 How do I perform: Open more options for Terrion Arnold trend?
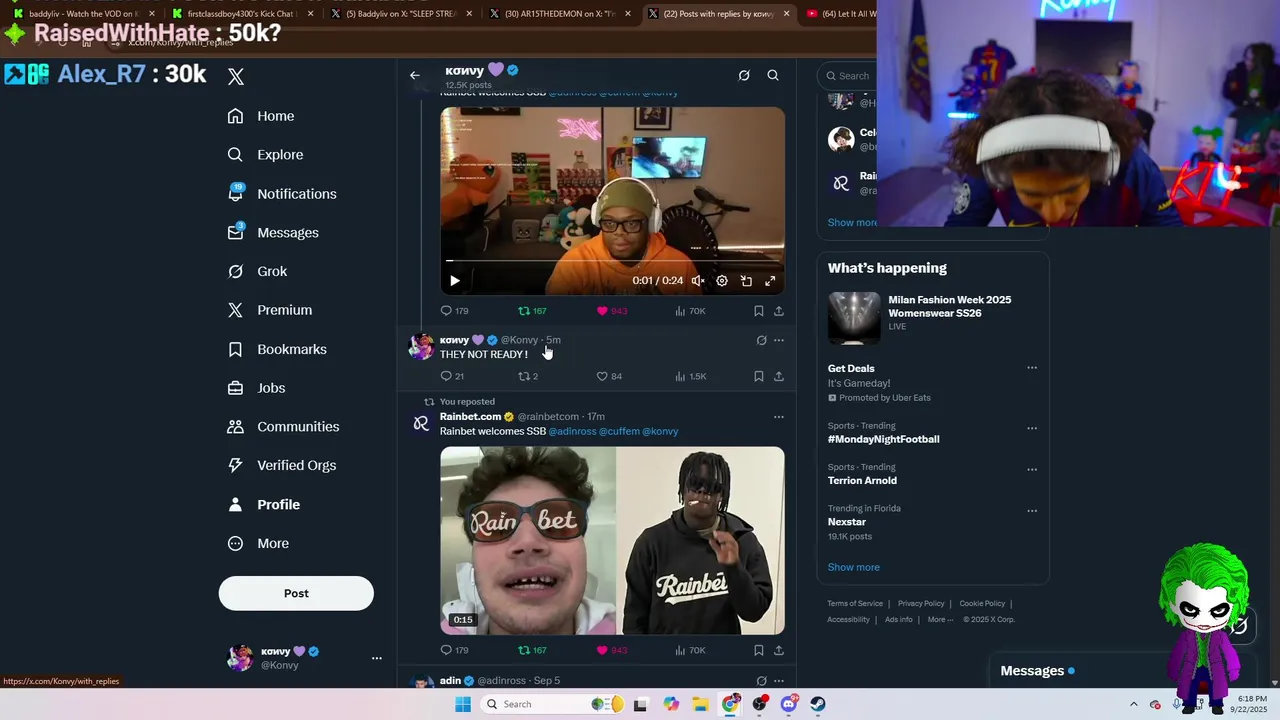(x=1032, y=469)
